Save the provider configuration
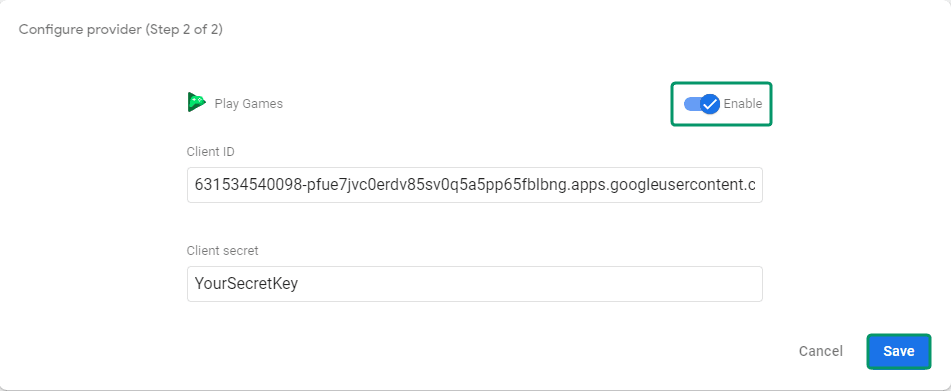951x391 pixels. coord(898,352)
